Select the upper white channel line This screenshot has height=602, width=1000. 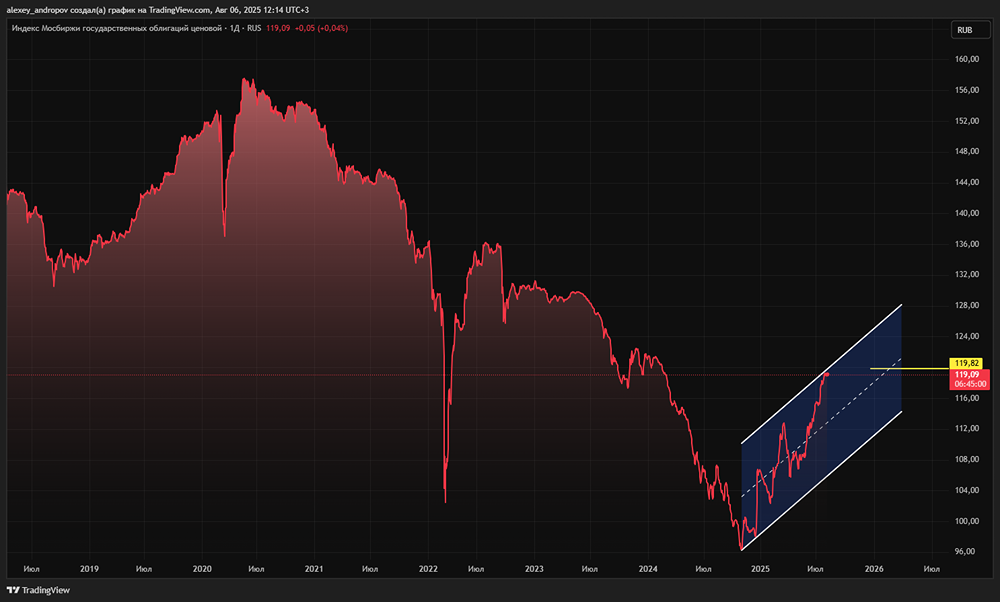(821, 374)
